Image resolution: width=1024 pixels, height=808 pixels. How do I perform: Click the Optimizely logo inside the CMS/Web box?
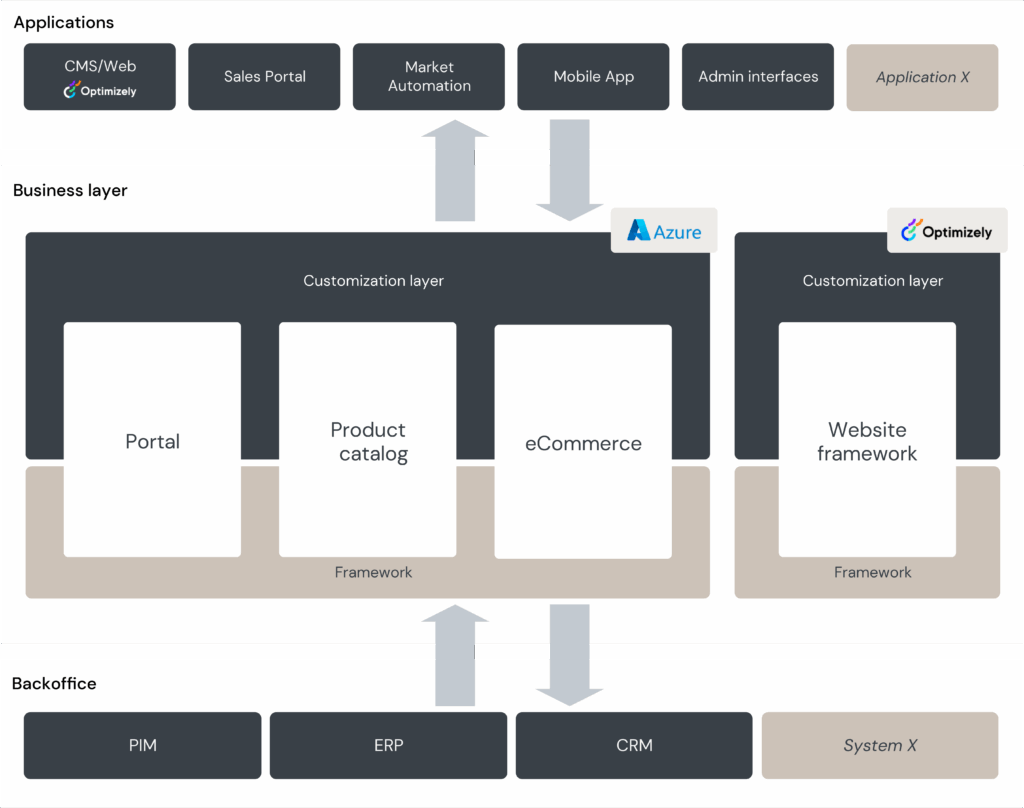click(100, 91)
